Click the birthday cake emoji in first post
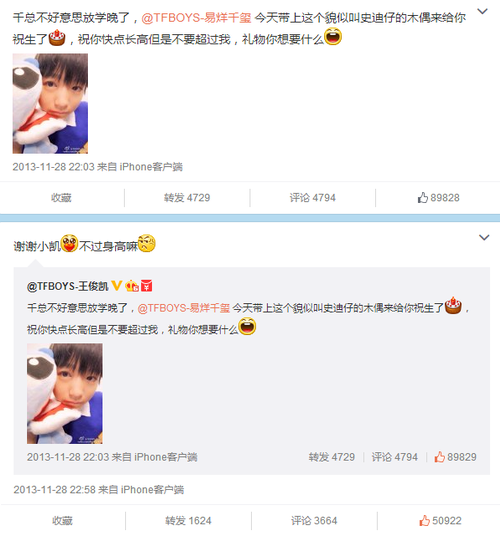This screenshot has height=545, width=502. 57,38
